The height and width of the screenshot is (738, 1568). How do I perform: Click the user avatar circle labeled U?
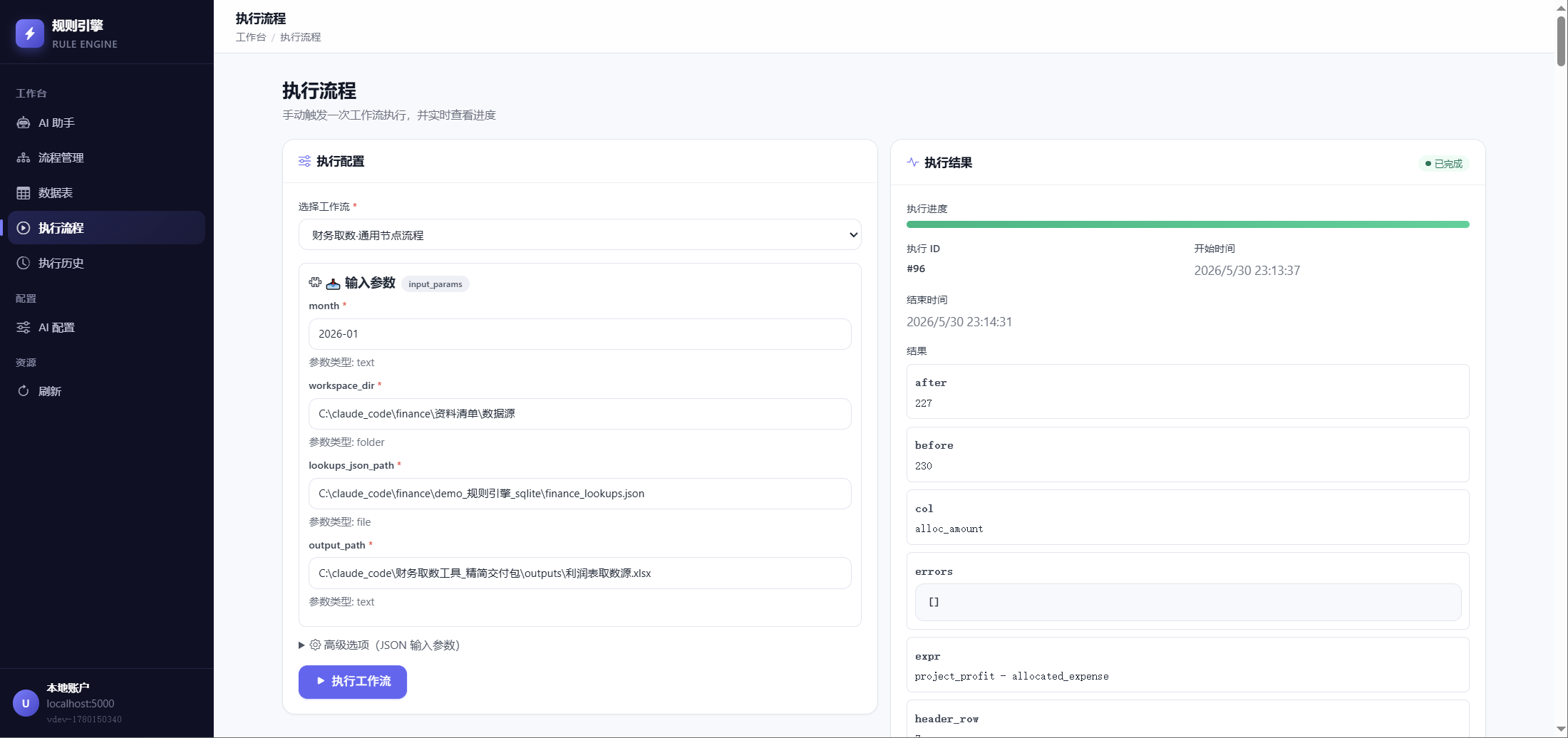coord(26,703)
